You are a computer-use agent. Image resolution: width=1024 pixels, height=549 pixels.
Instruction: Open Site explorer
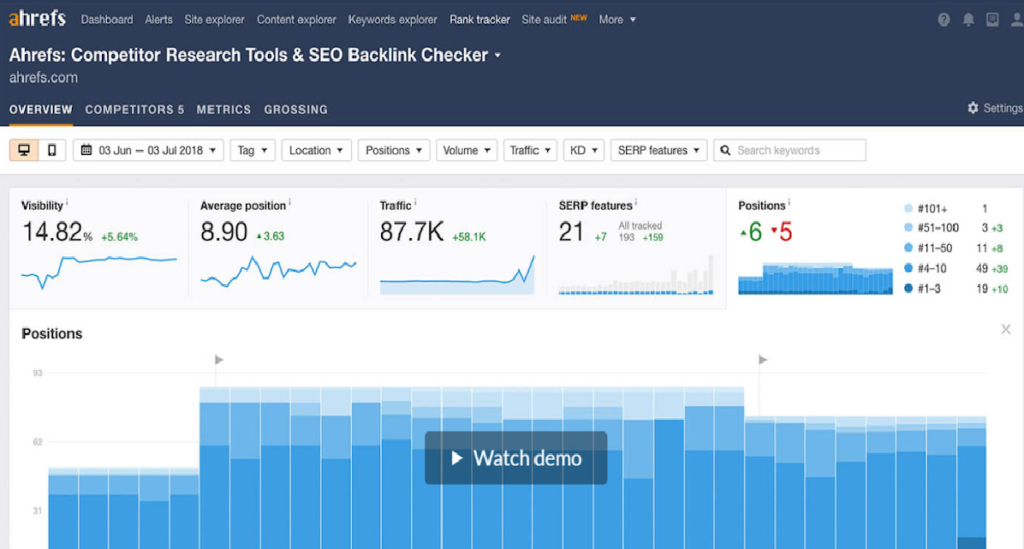214,20
